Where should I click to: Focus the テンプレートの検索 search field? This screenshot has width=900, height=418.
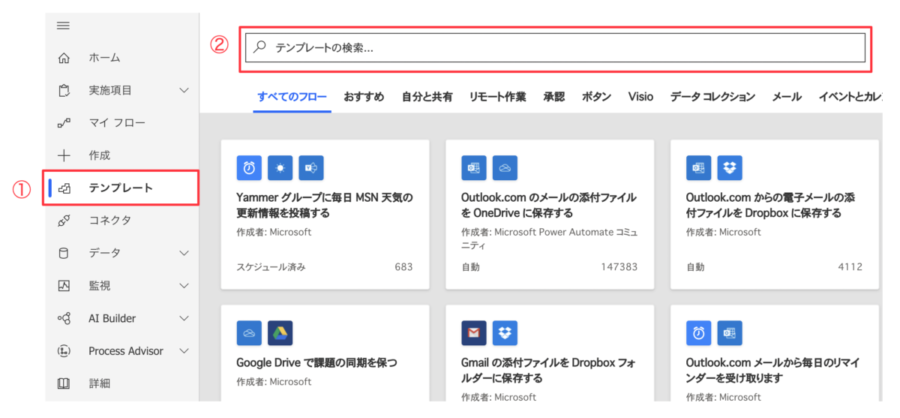555,48
